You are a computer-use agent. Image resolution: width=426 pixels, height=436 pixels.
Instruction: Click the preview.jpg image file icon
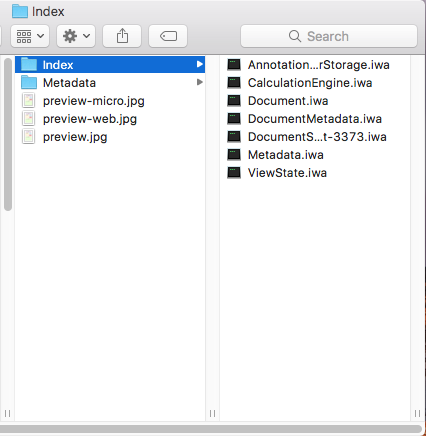(29, 137)
